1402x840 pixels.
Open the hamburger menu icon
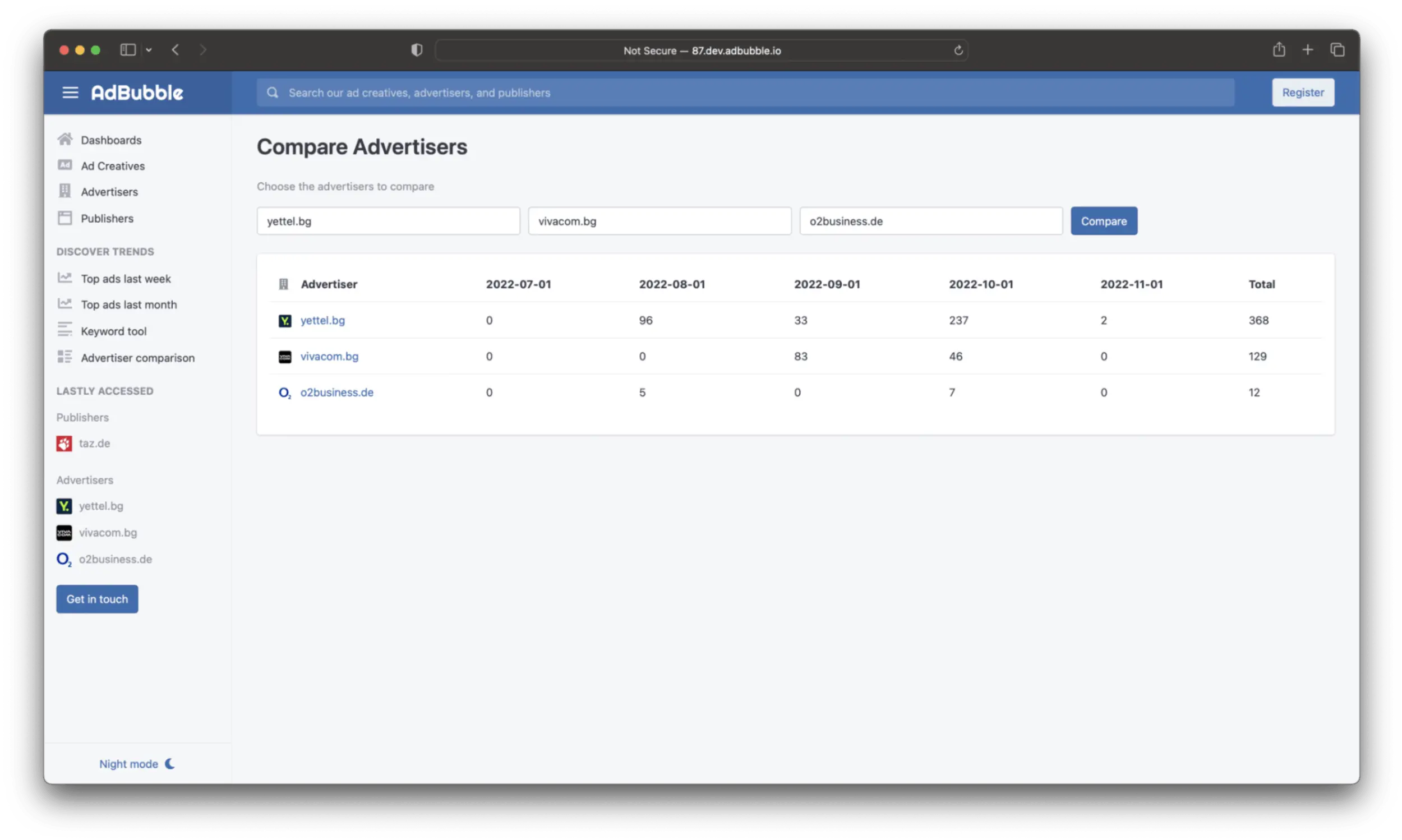(70, 93)
